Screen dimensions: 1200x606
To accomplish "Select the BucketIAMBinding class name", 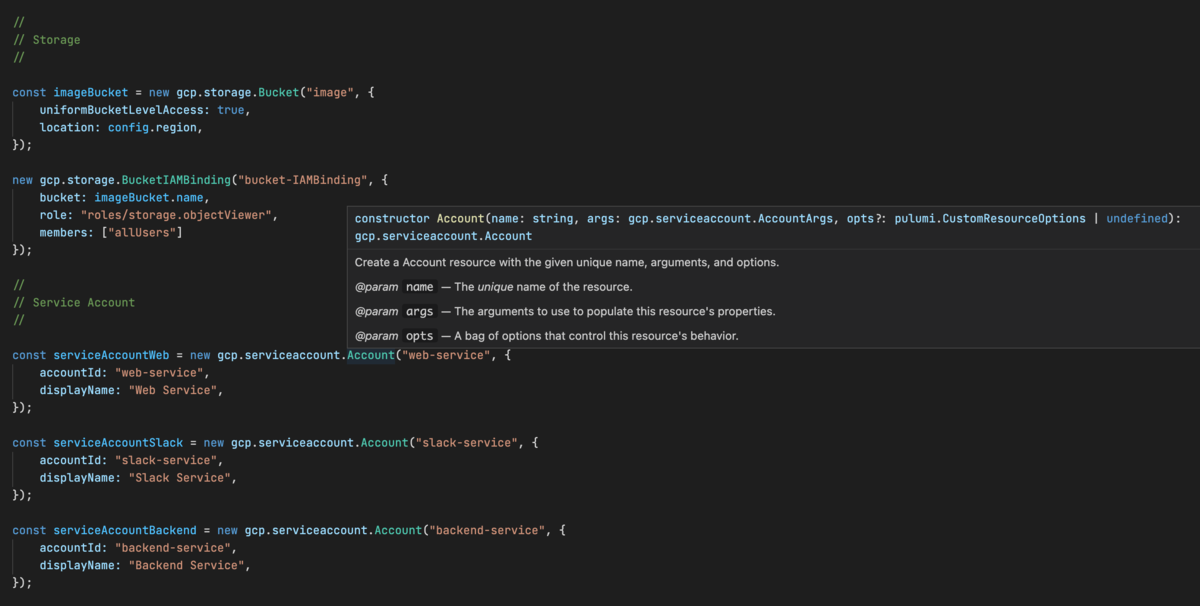I will 176,180.
